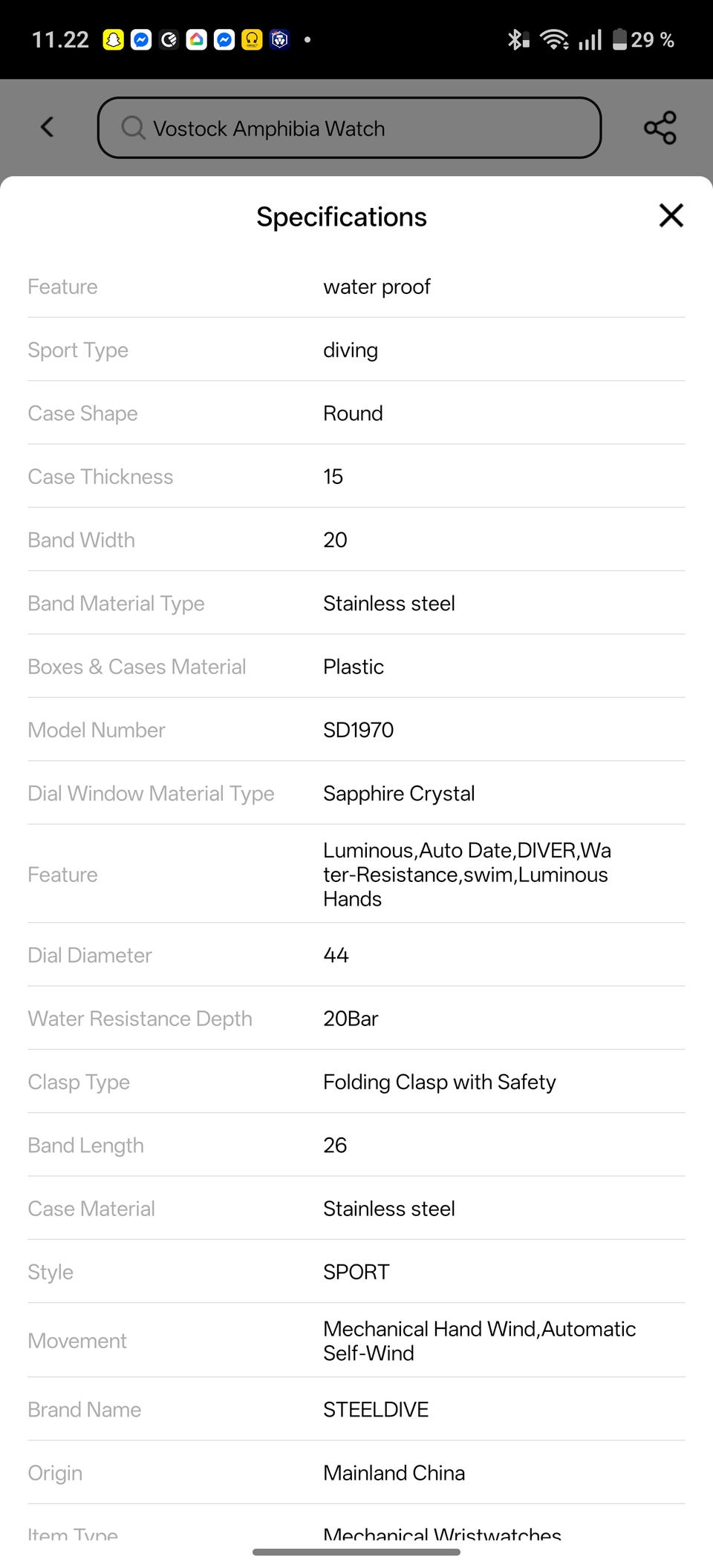Tap the share icon
Viewport: 713px width, 1568px height.
pyautogui.click(x=660, y=128)
